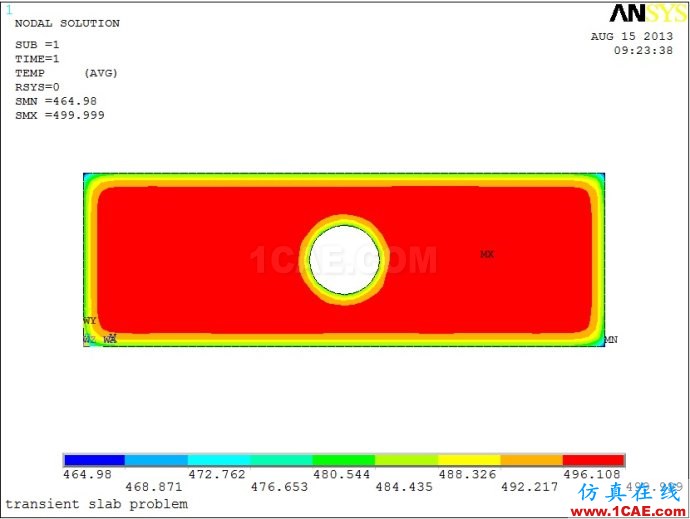Click the cyan legend color band
Screen dimensions: 690x519
point(219,460)
